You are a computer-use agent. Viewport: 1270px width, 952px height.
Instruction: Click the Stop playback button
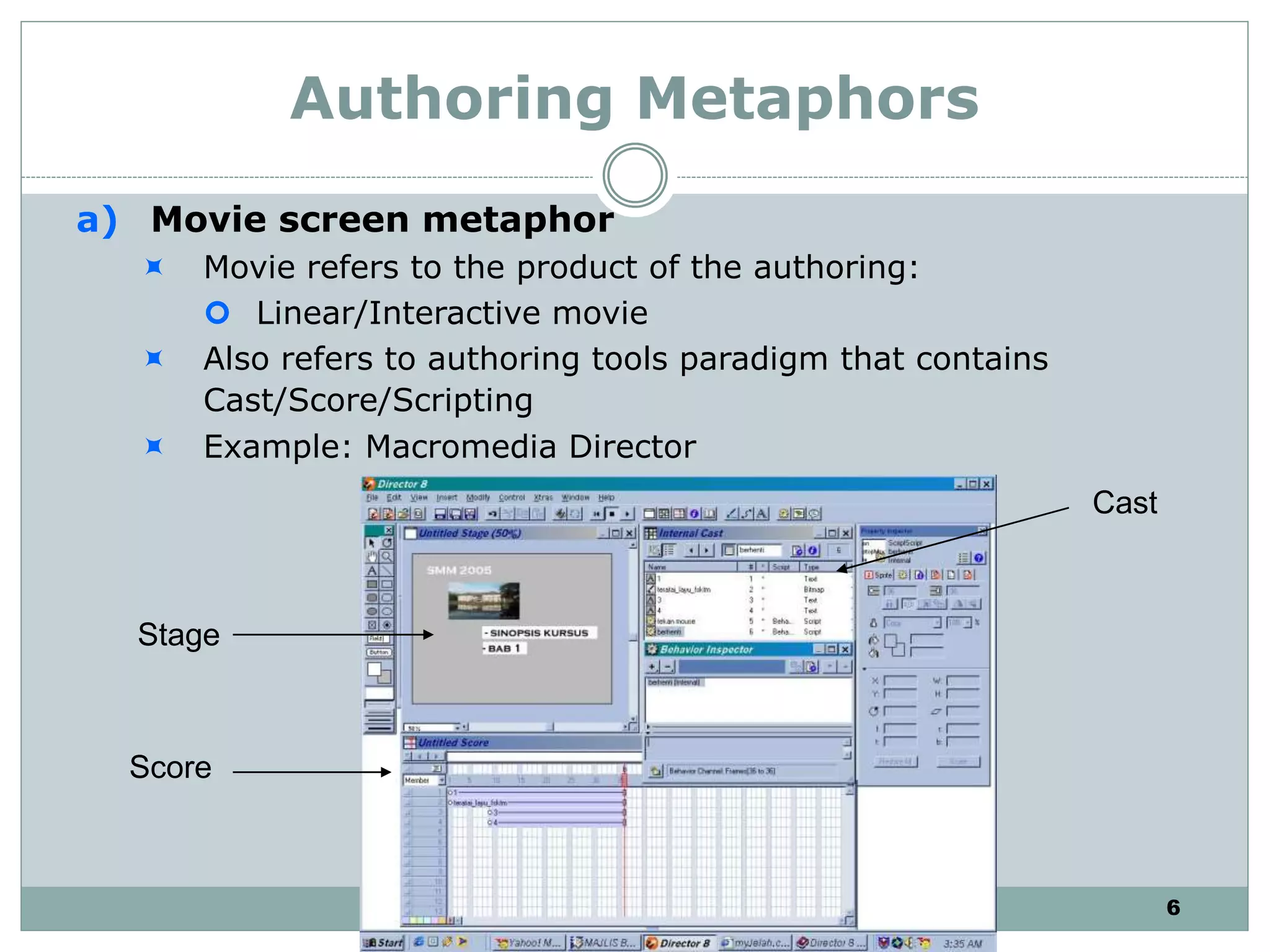(611, 514)
